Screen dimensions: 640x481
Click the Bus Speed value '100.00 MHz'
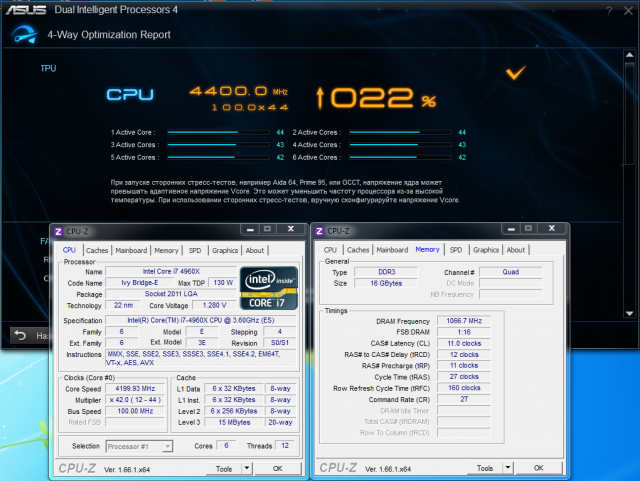pos(135,411)
